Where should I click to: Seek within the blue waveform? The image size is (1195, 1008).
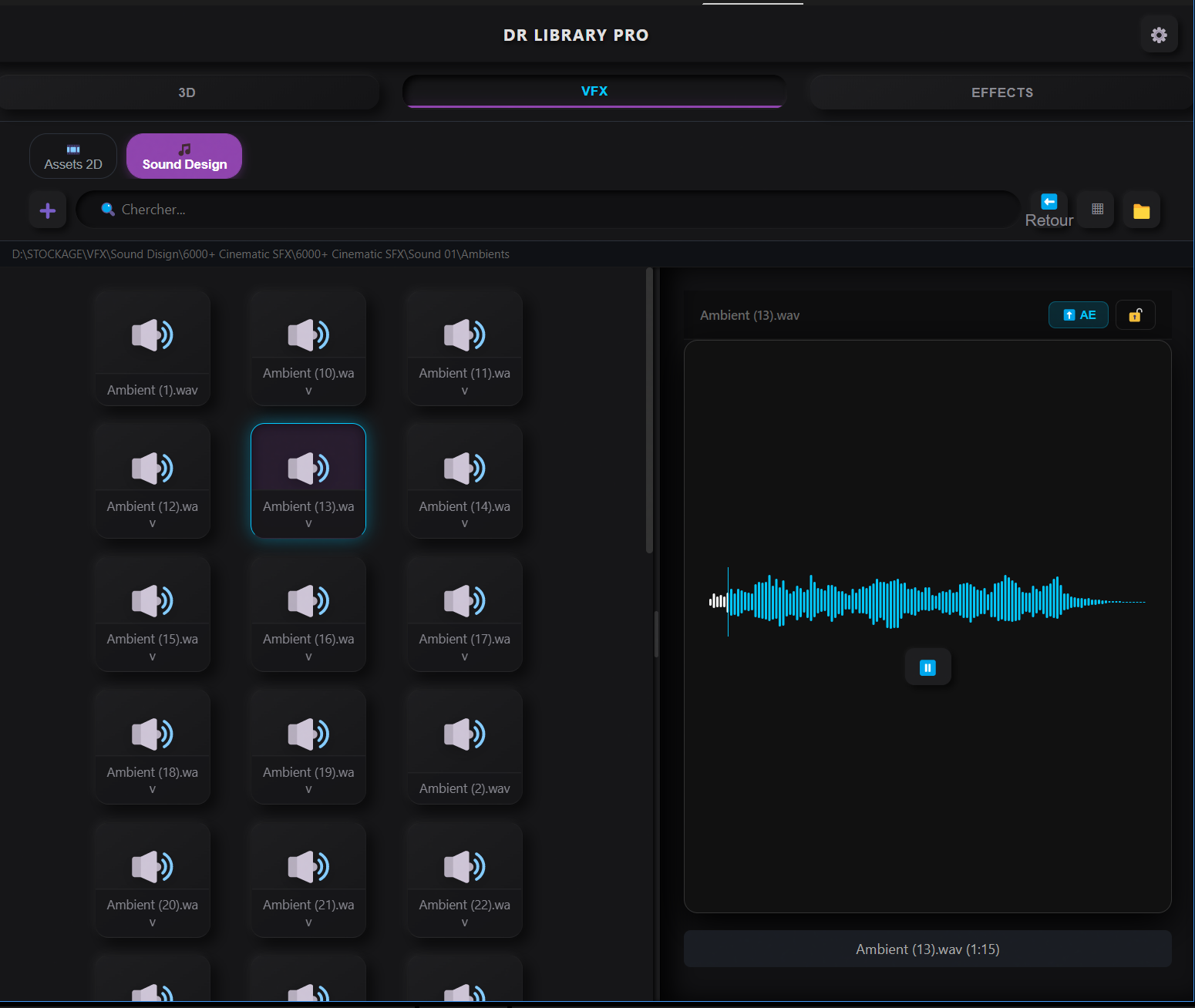click(927, 601)
